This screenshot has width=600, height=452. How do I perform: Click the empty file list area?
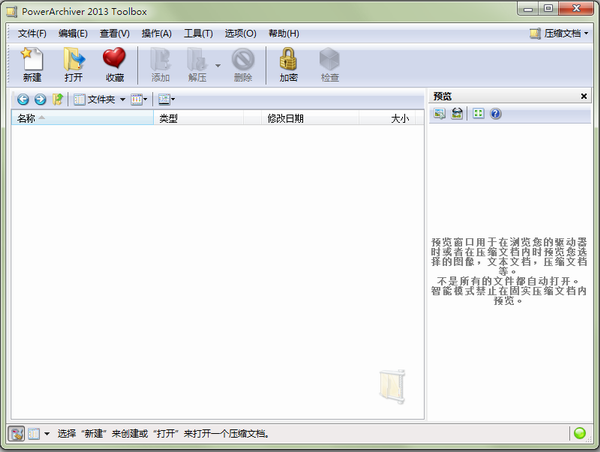(x=217, y=272)
